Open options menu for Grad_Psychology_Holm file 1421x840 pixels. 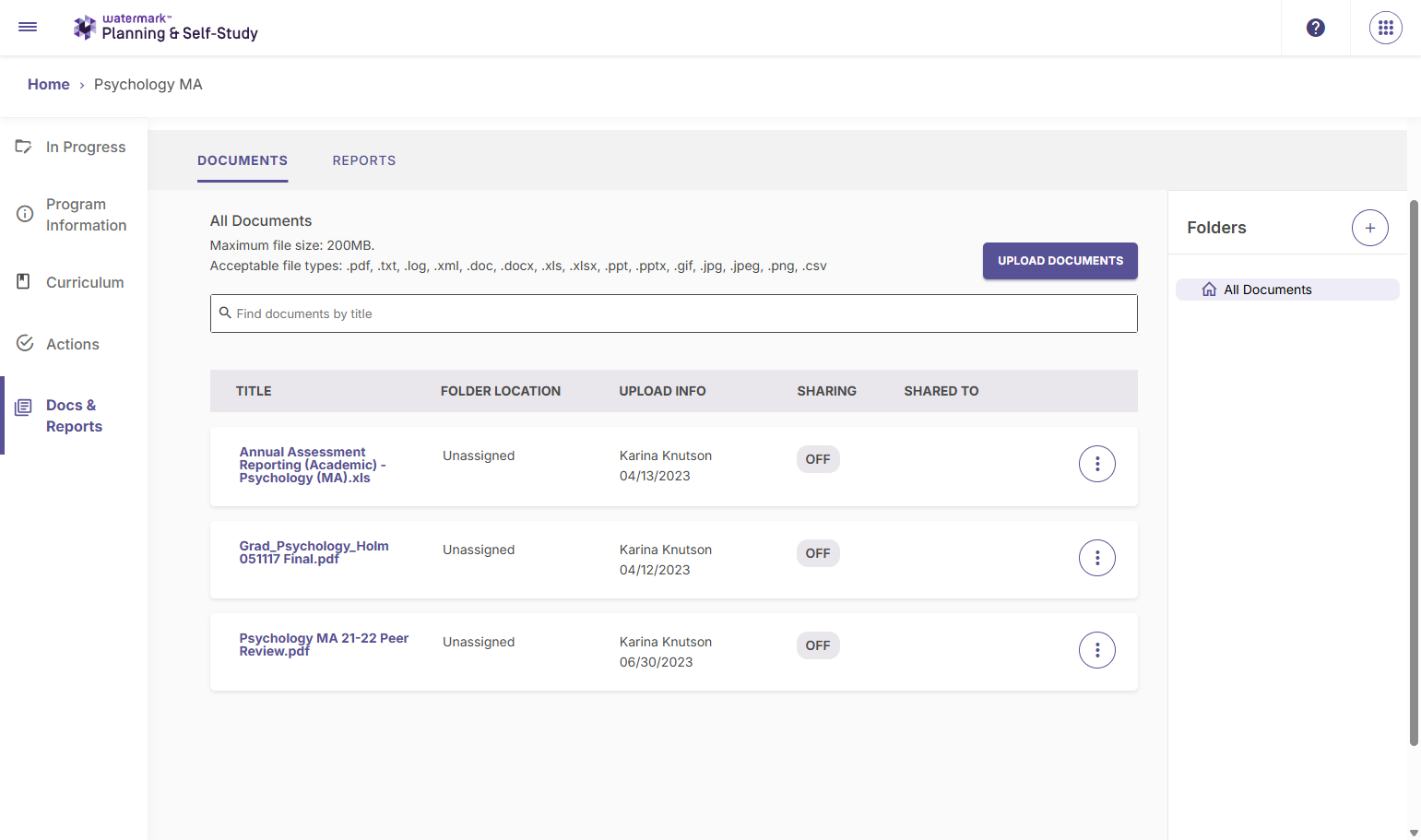pos(1097,558)
